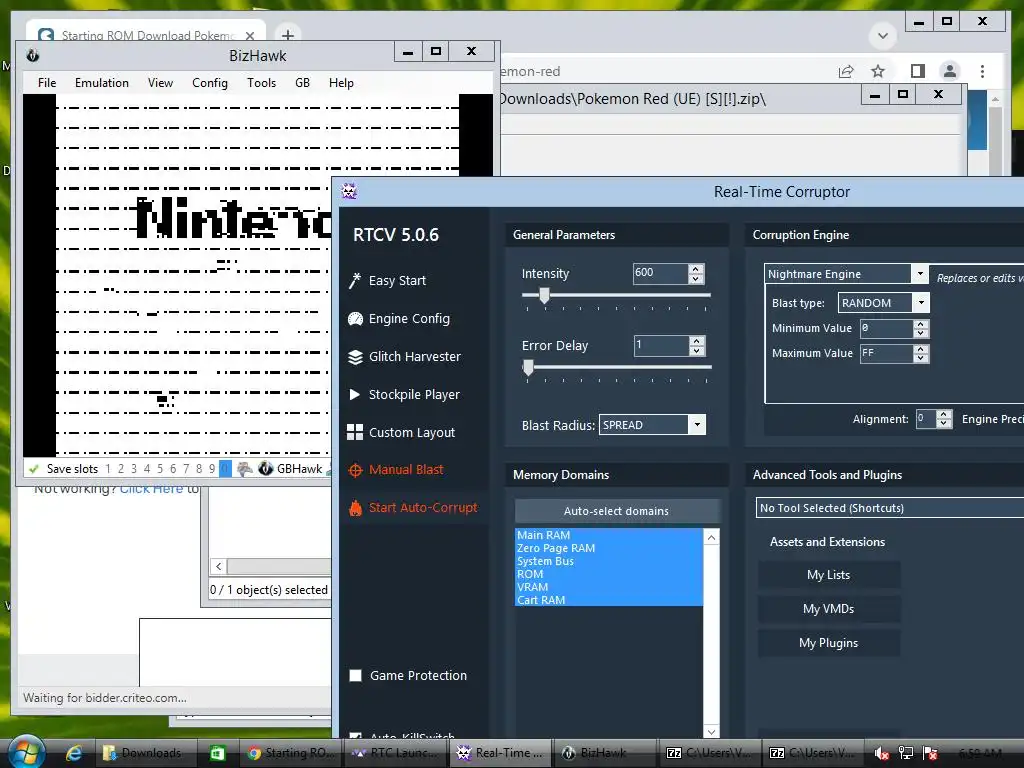Open My VMDs button
Viewport: 1024px width, 768px height.
829,609
